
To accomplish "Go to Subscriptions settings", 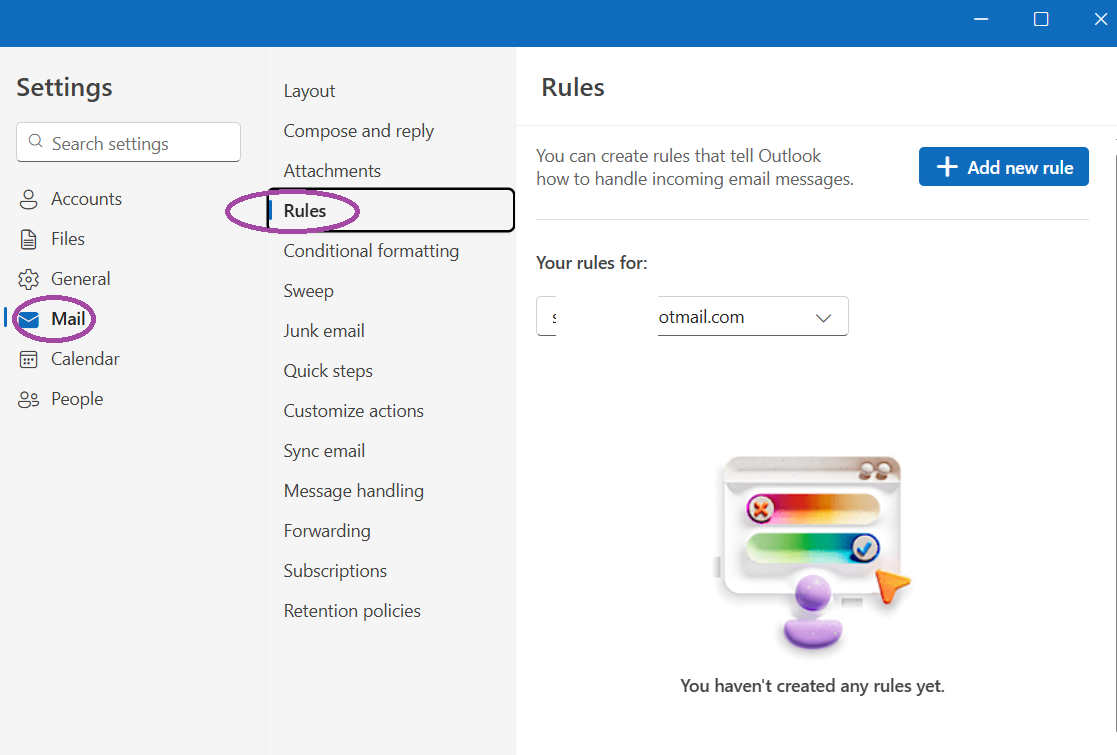I will 335,571.
